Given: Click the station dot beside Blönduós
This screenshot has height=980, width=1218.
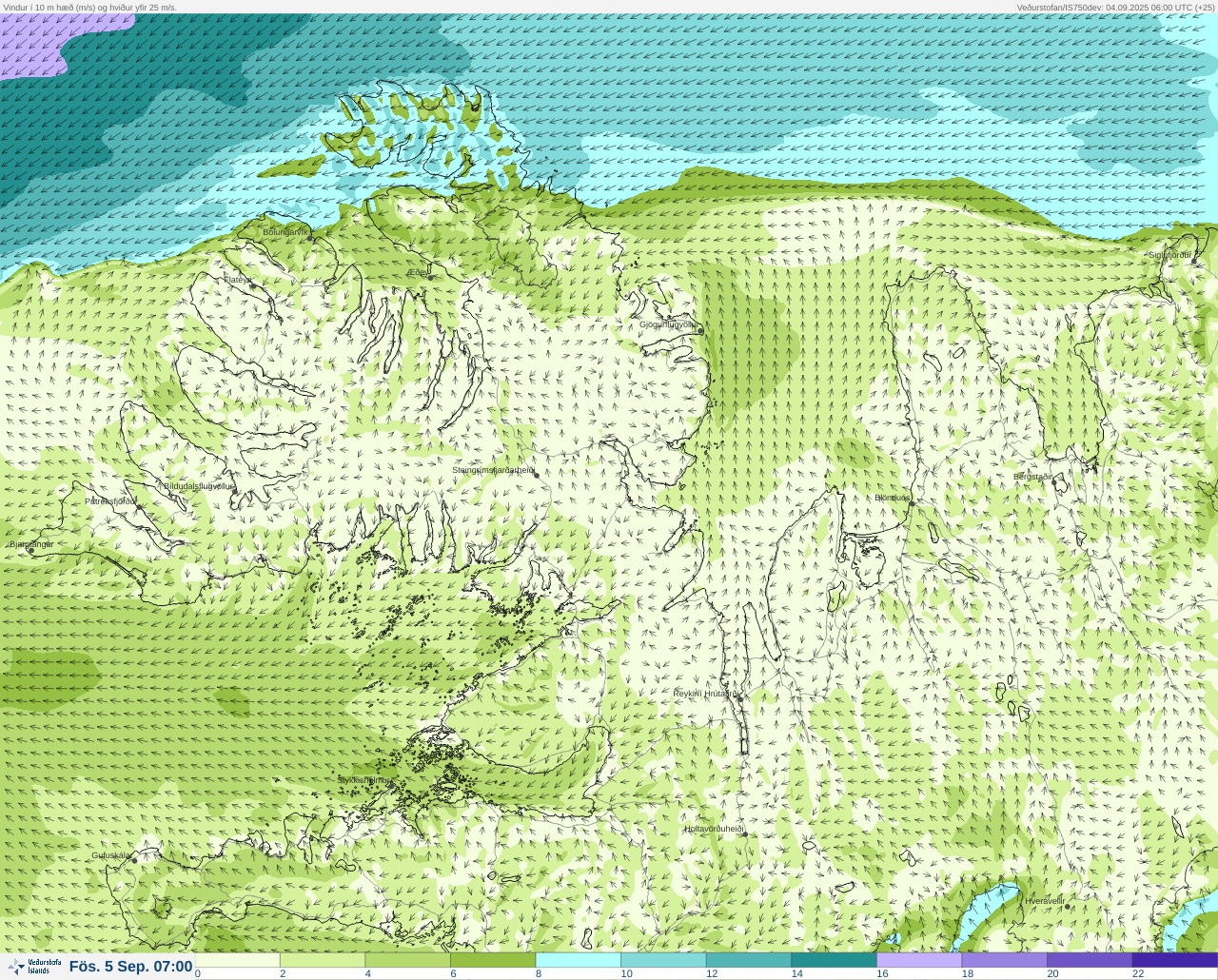Looking at the screenshot, I should (911, 504).
